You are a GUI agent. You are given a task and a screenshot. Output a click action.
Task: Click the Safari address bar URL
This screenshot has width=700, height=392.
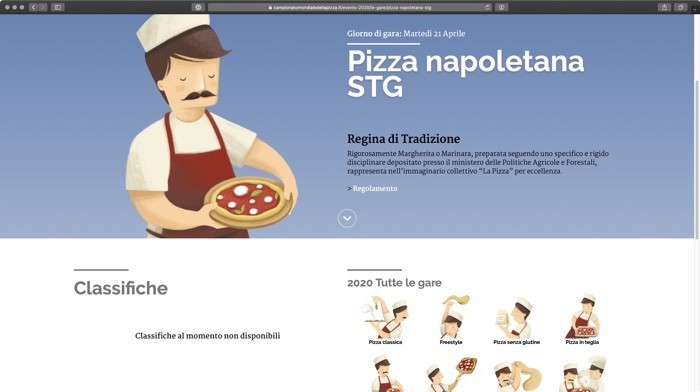click(350, 7)
